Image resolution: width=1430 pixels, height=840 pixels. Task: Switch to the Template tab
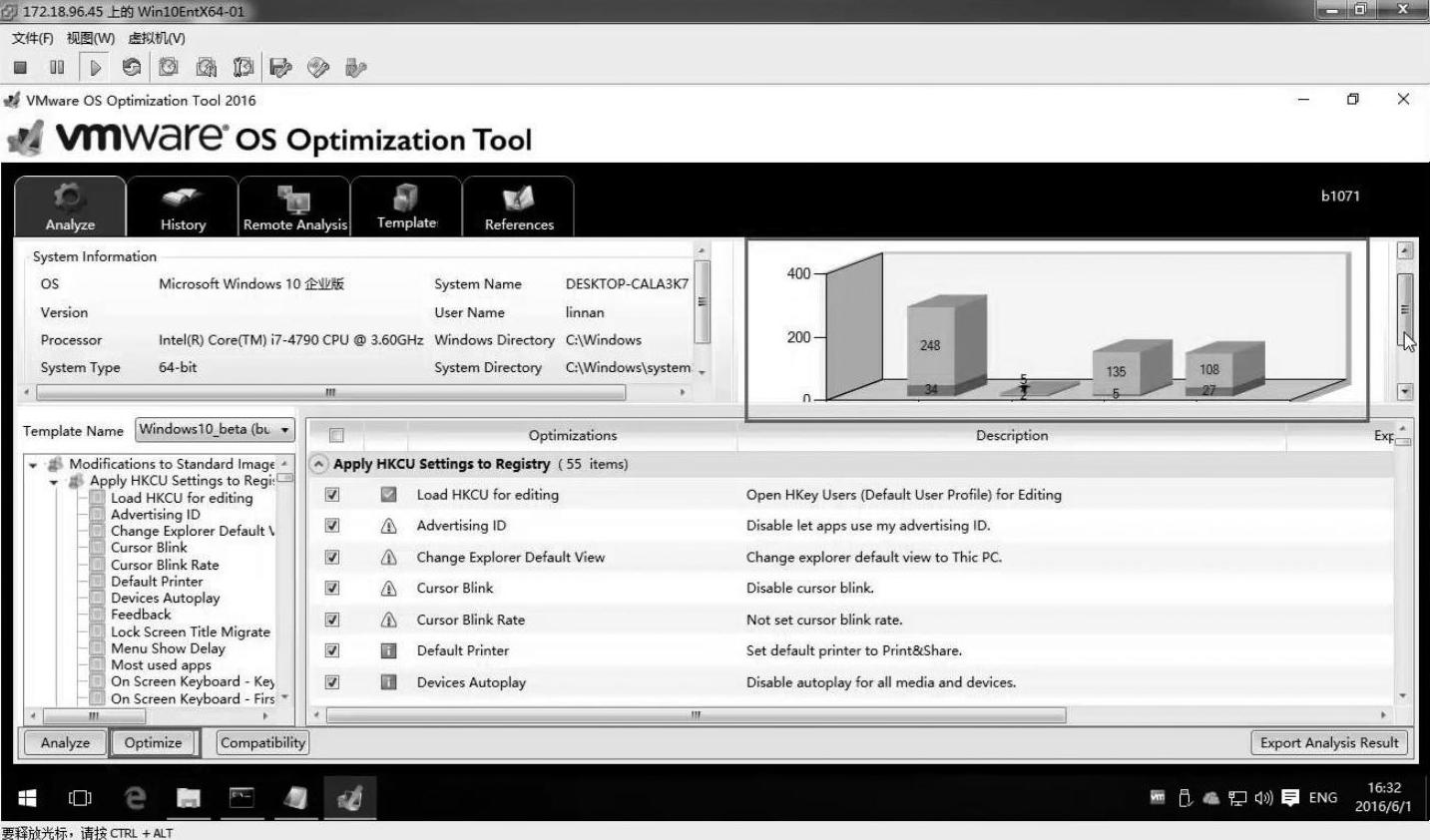coord(406,207)
